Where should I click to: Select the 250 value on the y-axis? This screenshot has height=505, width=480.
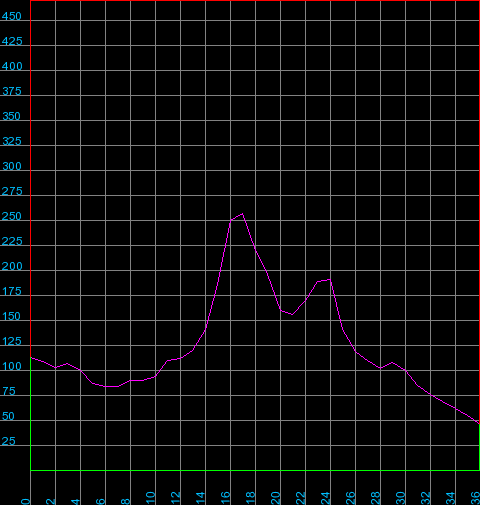(12, 216)
